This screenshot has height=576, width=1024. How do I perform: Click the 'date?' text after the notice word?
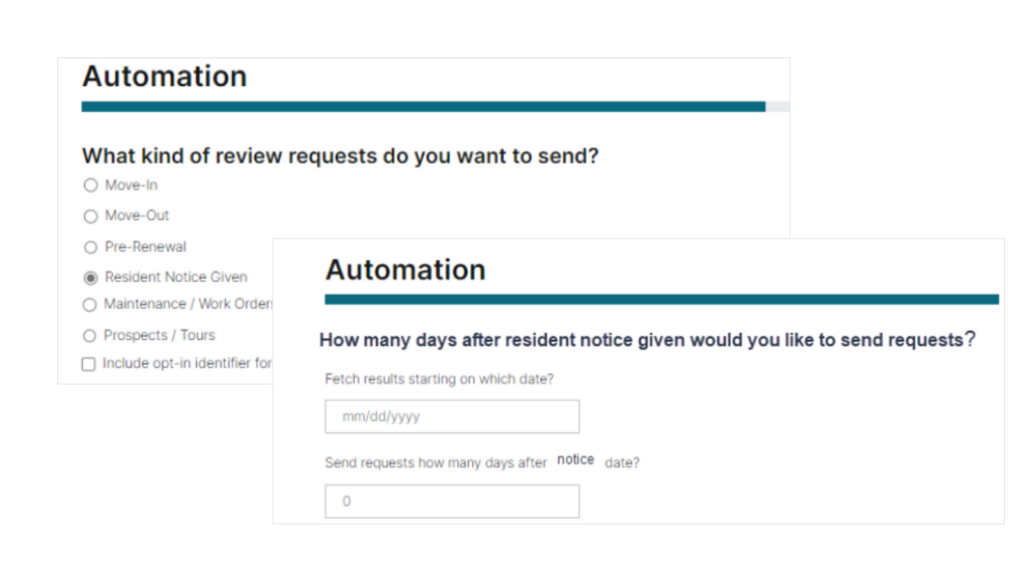[x=622, y=463]
